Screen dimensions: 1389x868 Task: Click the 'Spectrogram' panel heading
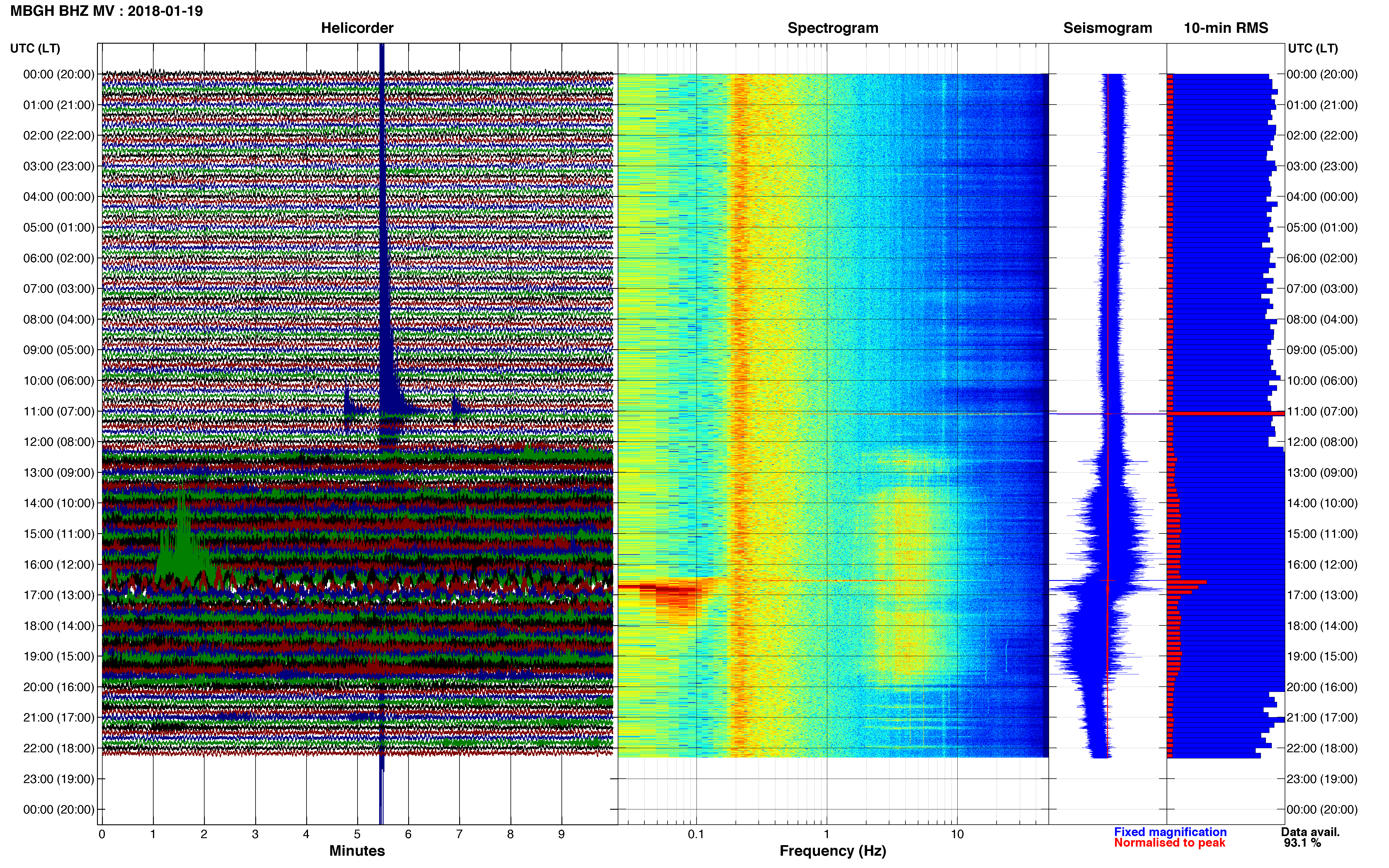[833, 28]
